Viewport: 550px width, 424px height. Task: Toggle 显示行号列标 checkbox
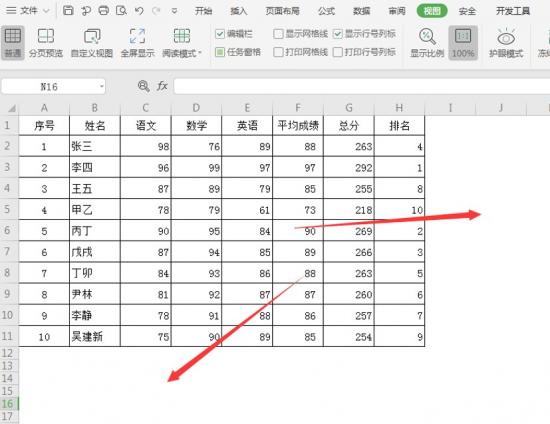(x=337, y=34)
